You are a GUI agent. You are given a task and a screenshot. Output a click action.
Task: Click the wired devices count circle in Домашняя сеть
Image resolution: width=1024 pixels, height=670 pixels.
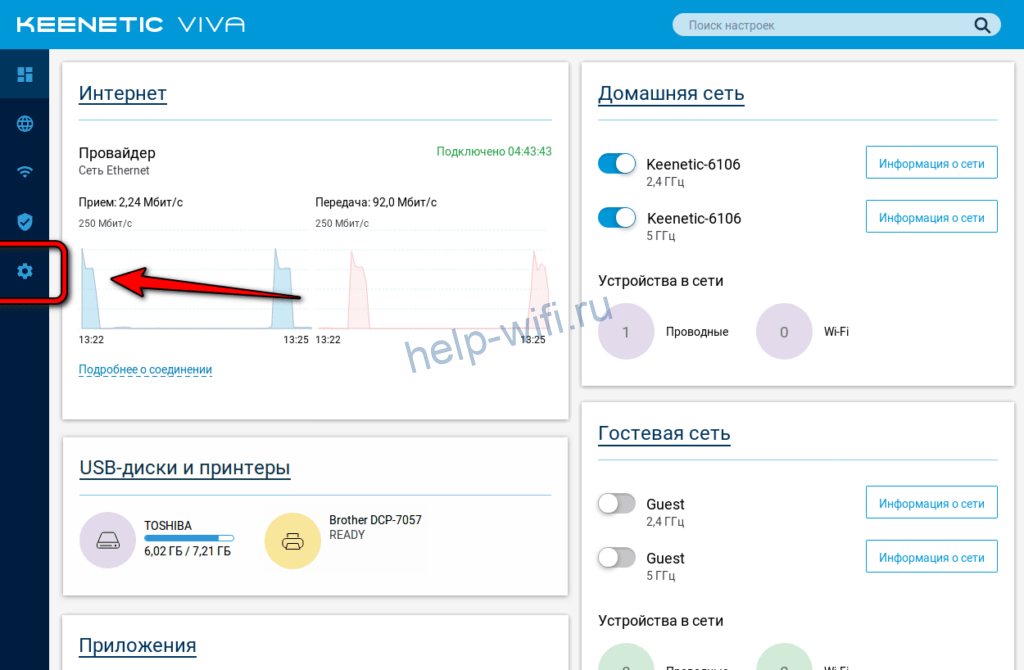(x=626, y=331)
